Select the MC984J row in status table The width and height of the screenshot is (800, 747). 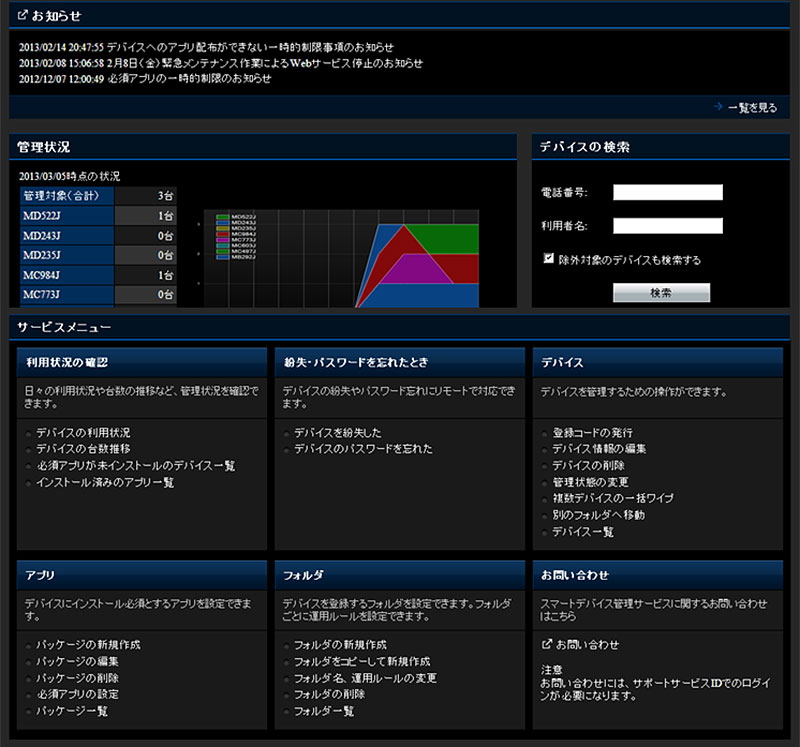[98, 275]
